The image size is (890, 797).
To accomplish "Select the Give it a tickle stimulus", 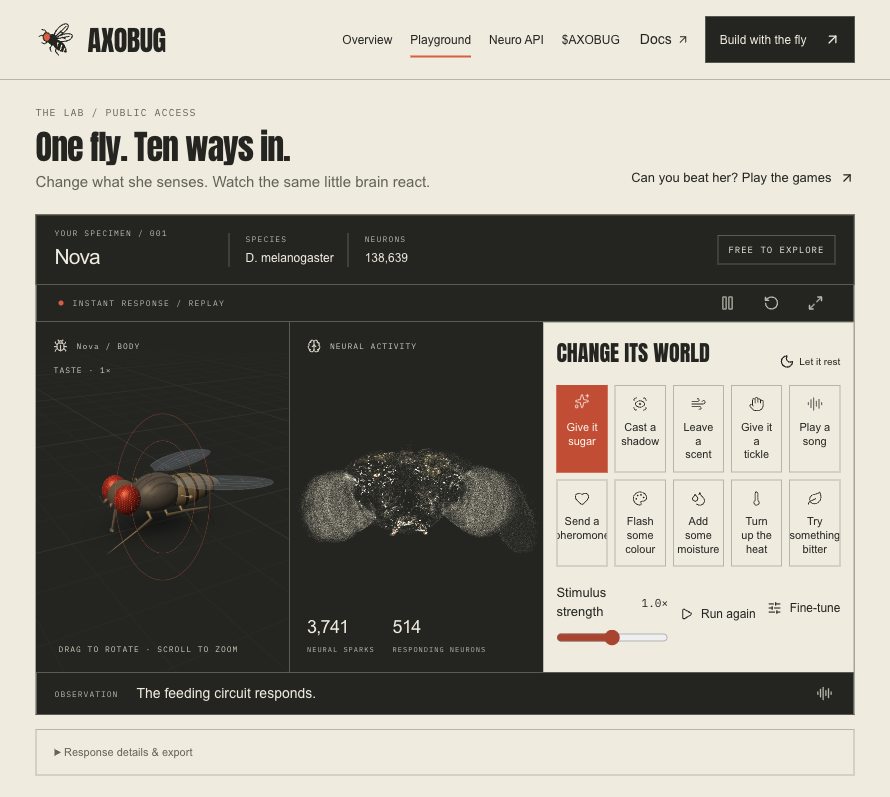I will click(x=756, y=429).
